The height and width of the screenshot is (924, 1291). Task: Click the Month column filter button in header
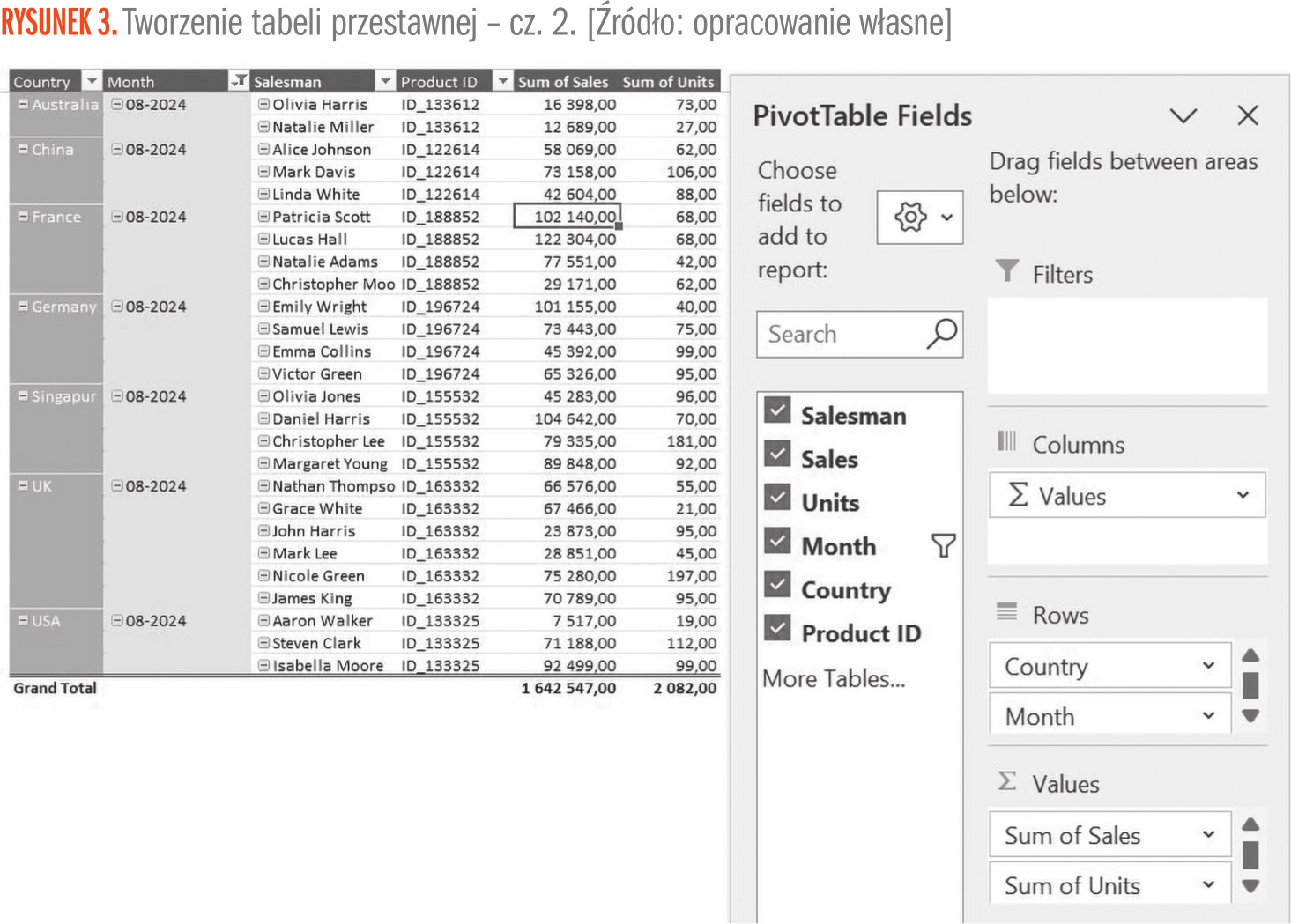[238, 82]
